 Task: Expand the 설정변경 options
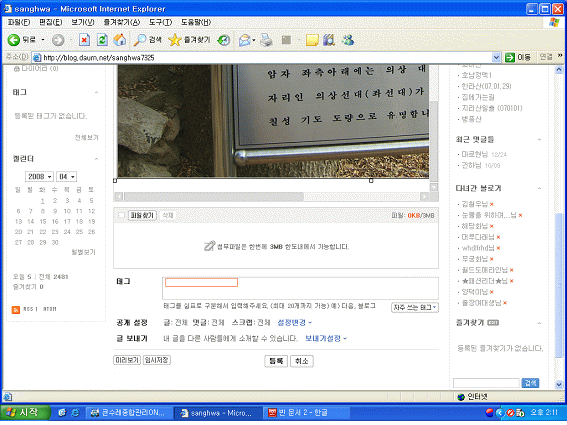tap(294, 323)
